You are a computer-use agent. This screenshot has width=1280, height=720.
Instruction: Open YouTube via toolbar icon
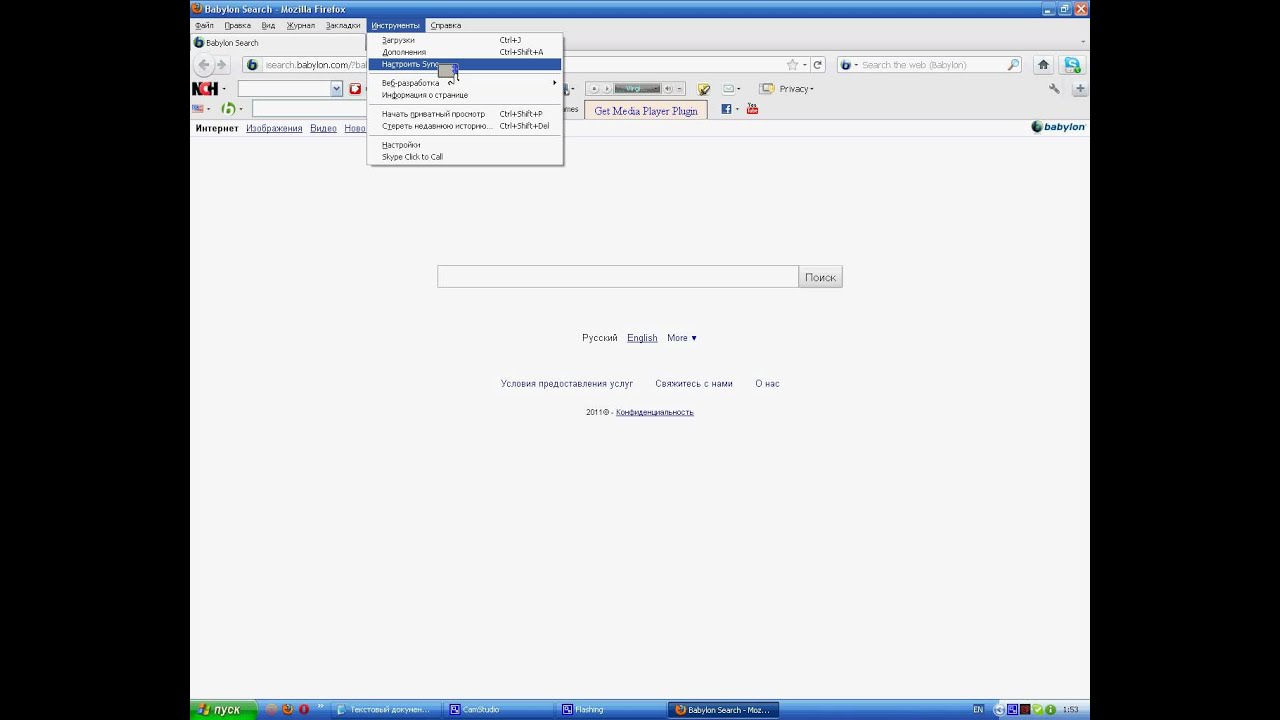[752, 109]
